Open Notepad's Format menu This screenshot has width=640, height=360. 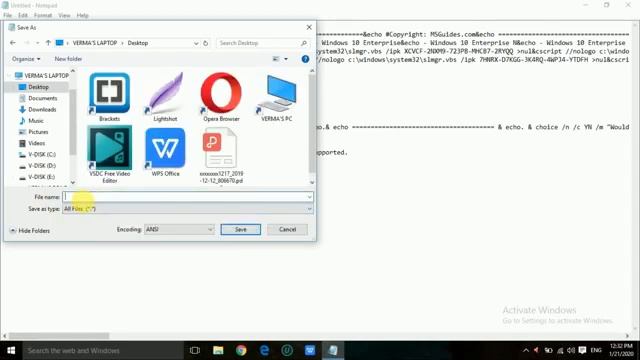coord(43,16)
